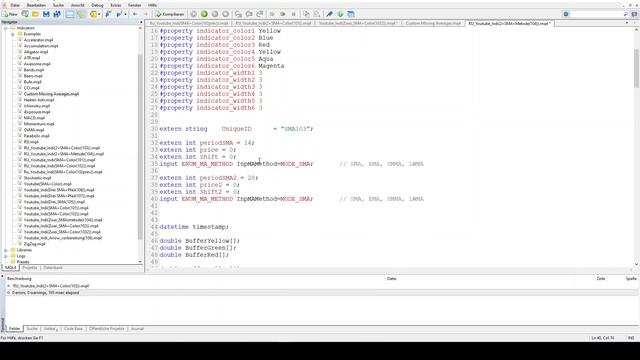This screenshot has height=360, width=640.
Task: Switch to the Journal tab in the Toolbox
Action: point(137,329)
